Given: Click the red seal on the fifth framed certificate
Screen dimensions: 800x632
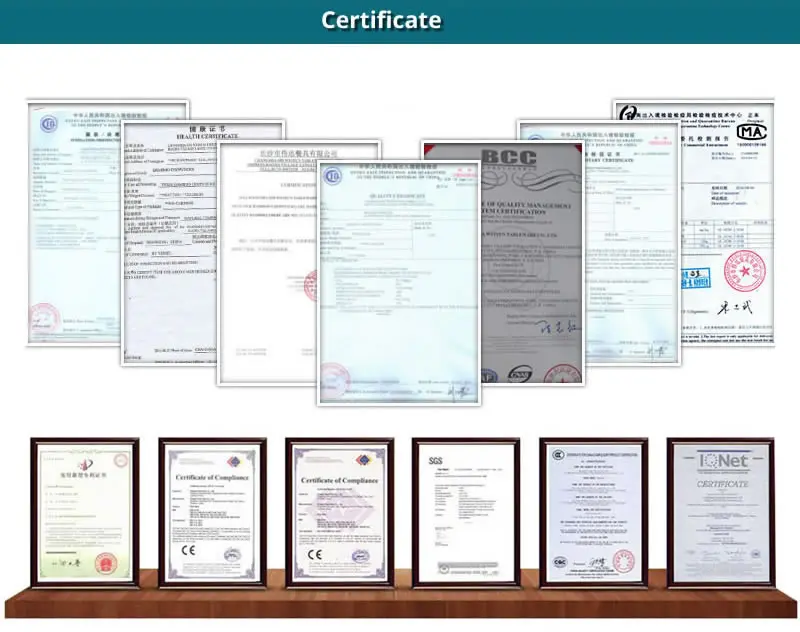Looking at the screenshot, I should (623, 561).
